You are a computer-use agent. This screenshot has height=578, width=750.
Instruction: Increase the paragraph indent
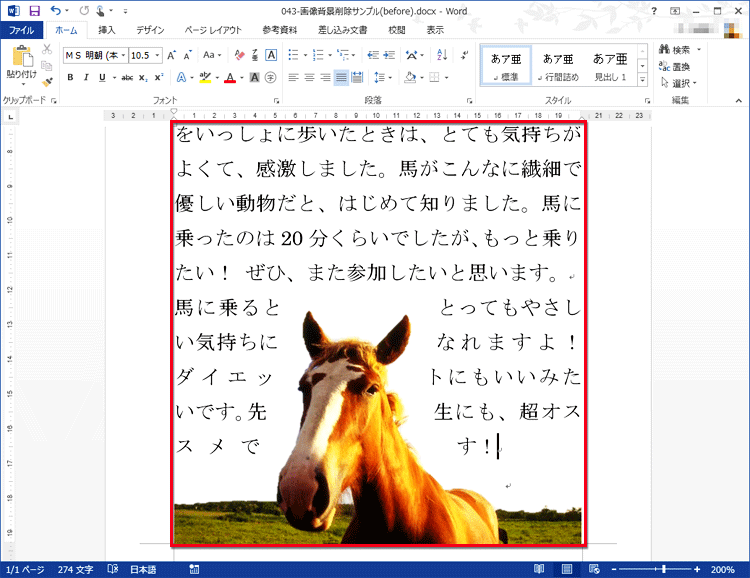389,56
